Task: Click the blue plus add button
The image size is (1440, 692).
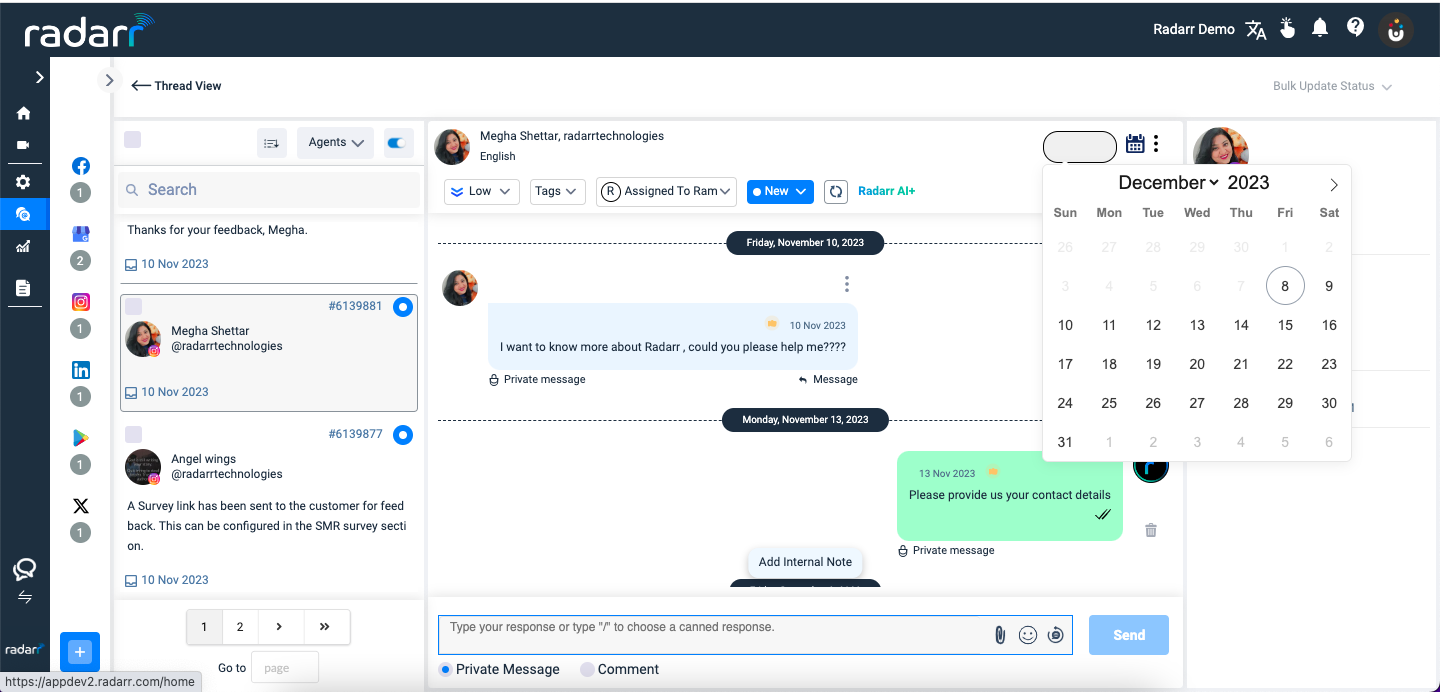Action: [80, 652]
